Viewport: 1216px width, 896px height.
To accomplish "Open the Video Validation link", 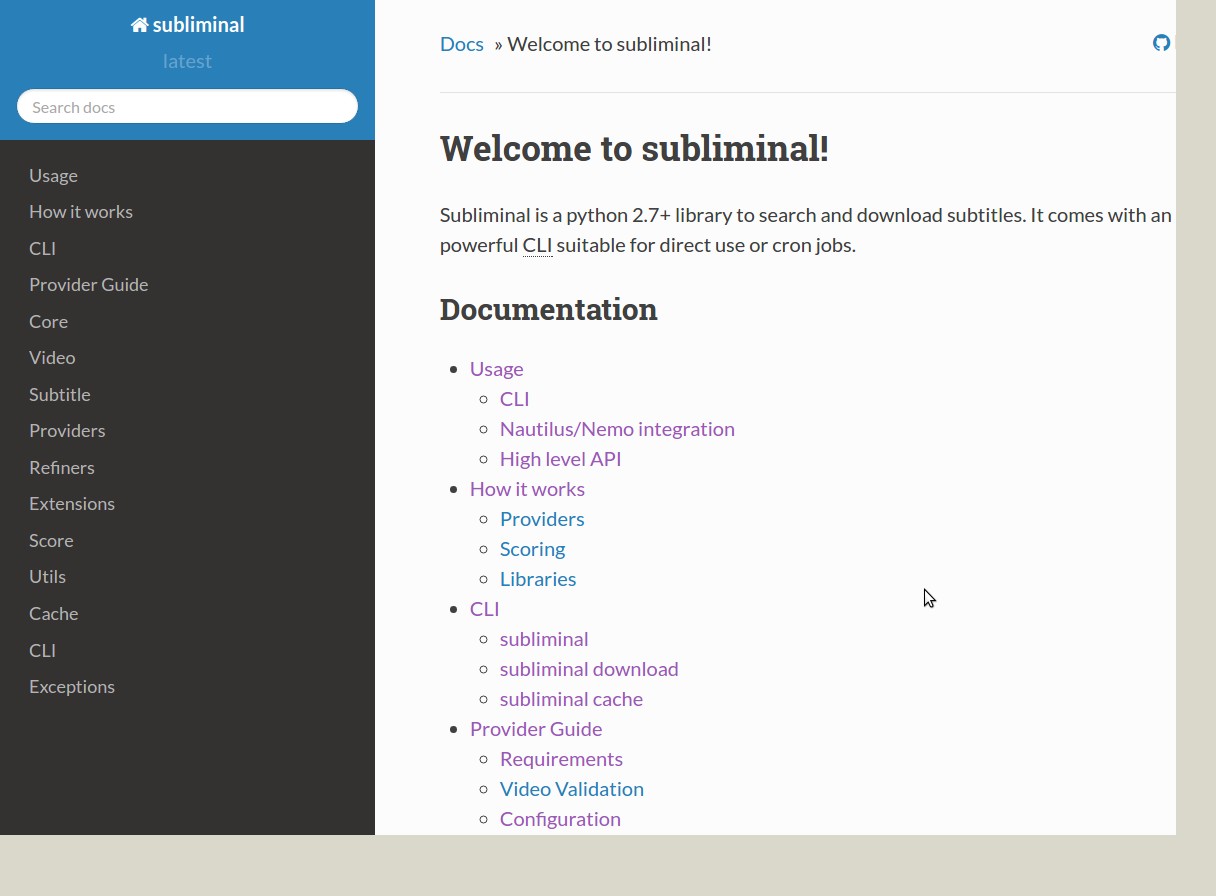I will (572, 789).
